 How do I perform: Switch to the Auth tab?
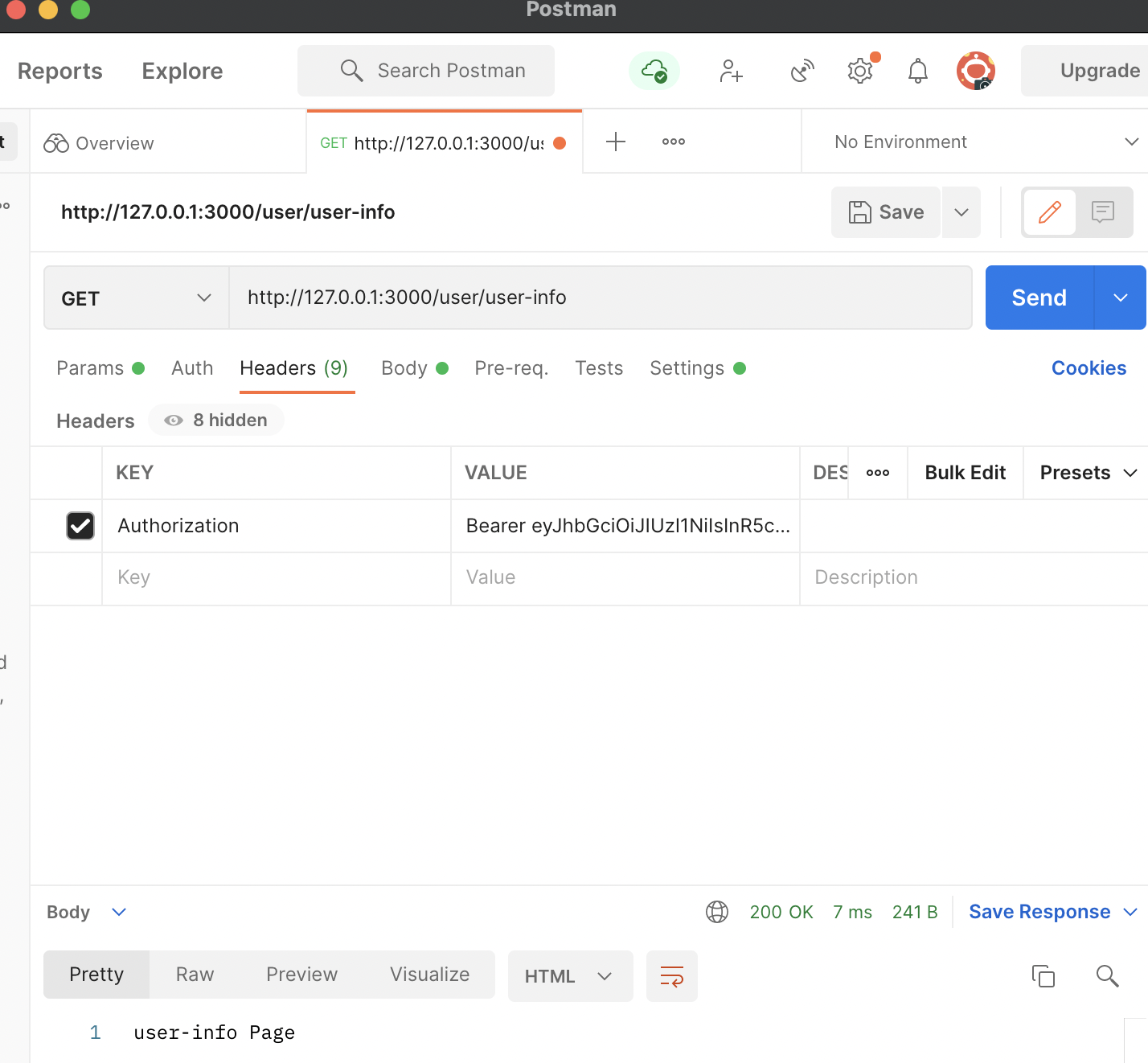click(x=192, y=368)
